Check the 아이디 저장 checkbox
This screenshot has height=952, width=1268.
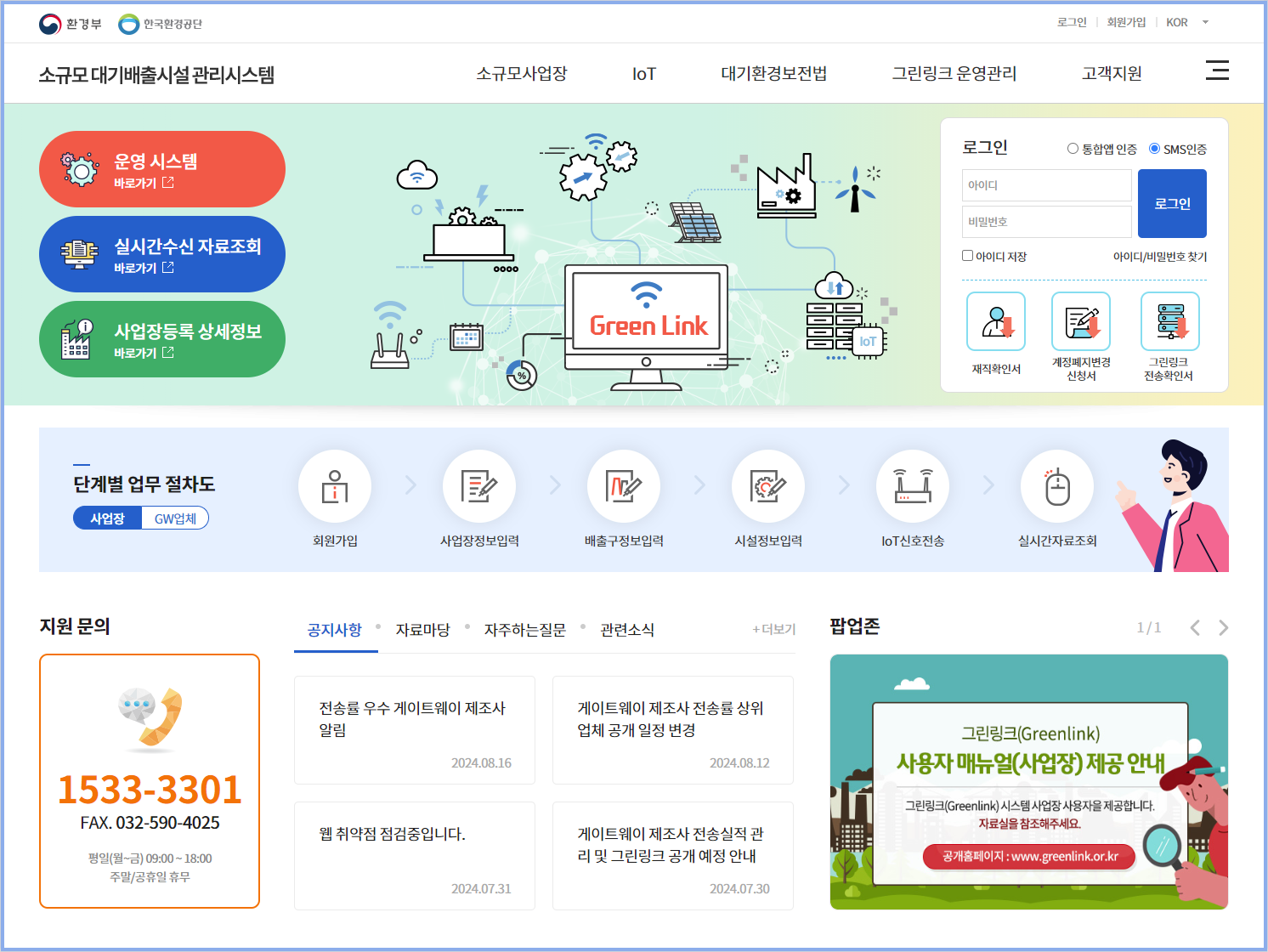tap(967, 256)
